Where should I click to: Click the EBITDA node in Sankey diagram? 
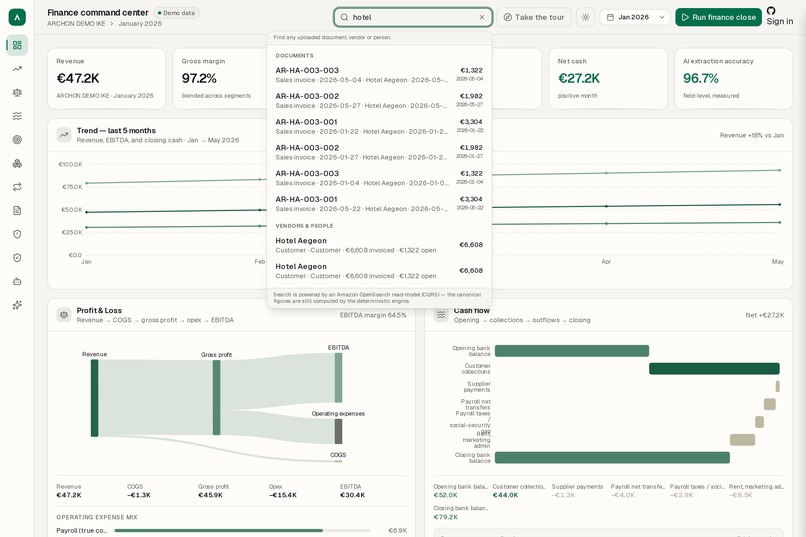pos(338,378)
